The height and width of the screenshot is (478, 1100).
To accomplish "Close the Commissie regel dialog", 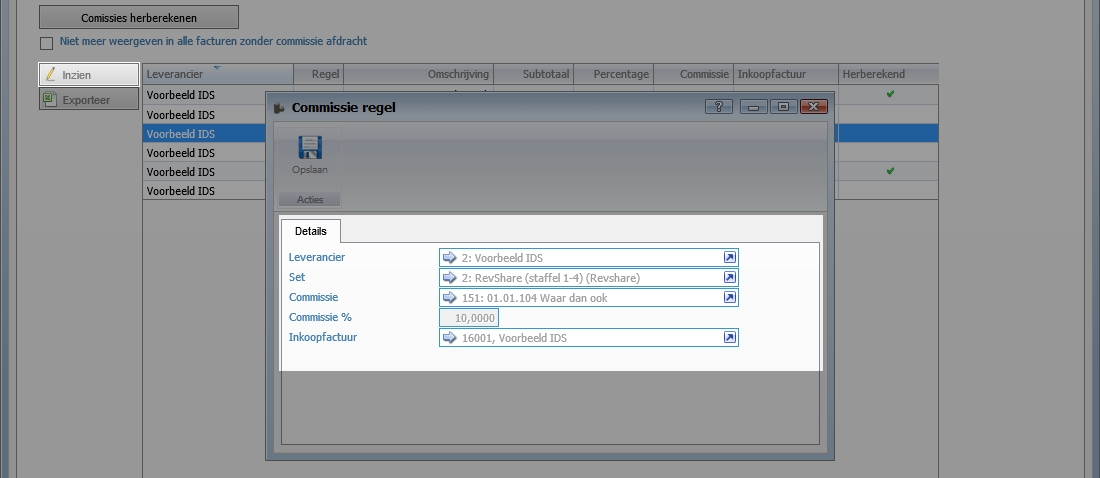I will coord(814,107).
